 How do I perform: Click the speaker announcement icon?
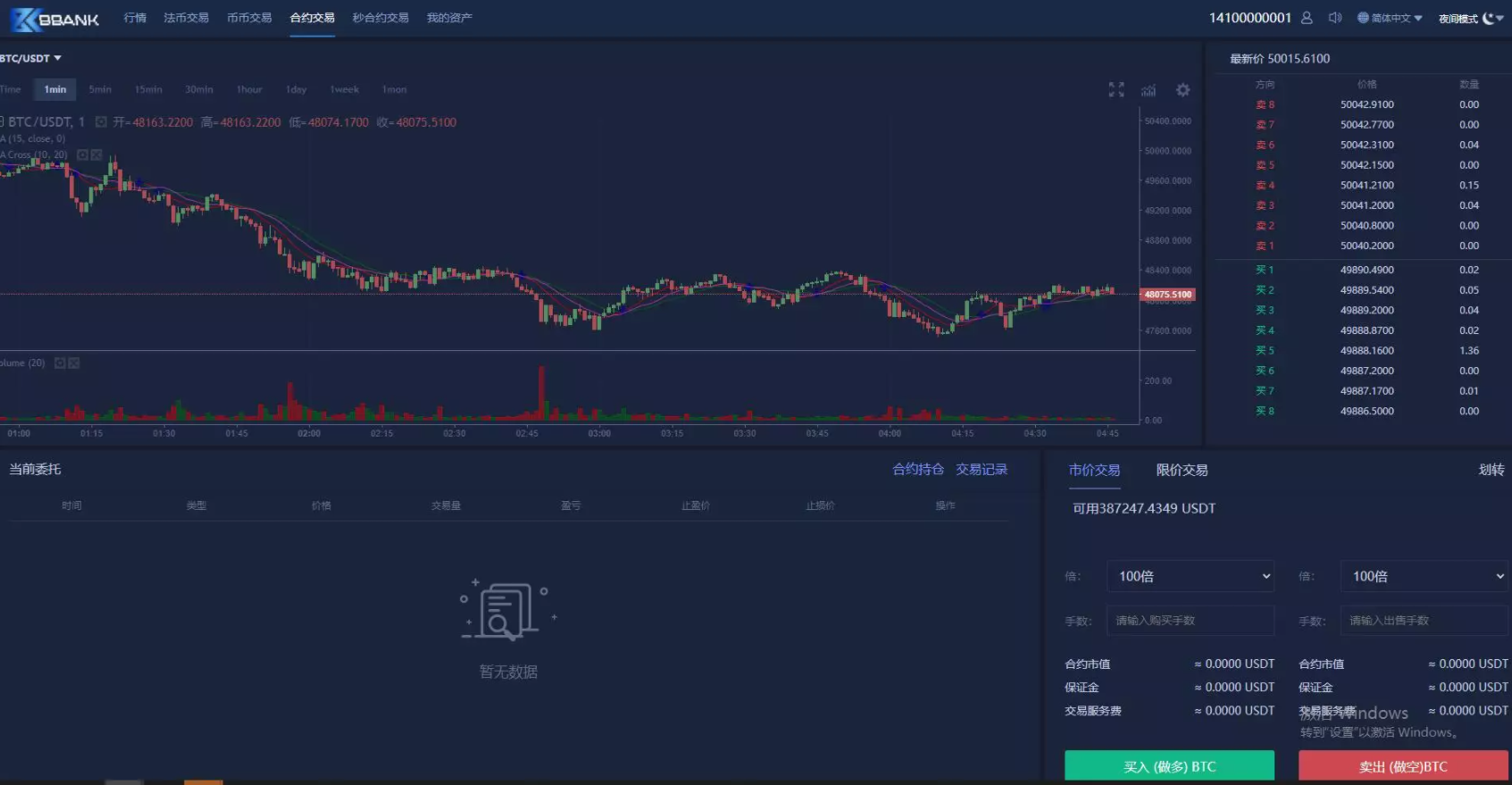click(x=1335, y=18)
